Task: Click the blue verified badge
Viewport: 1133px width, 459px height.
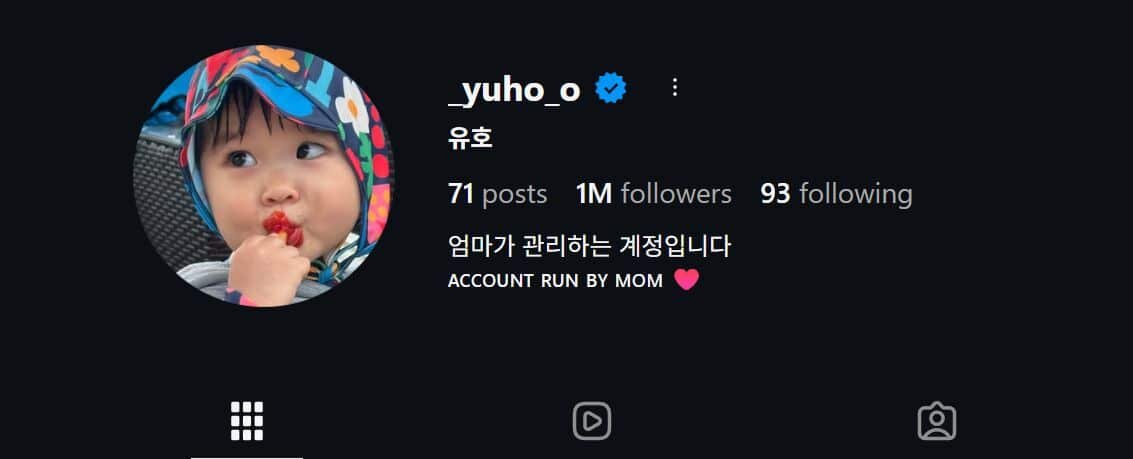Action: pos(611,89)
